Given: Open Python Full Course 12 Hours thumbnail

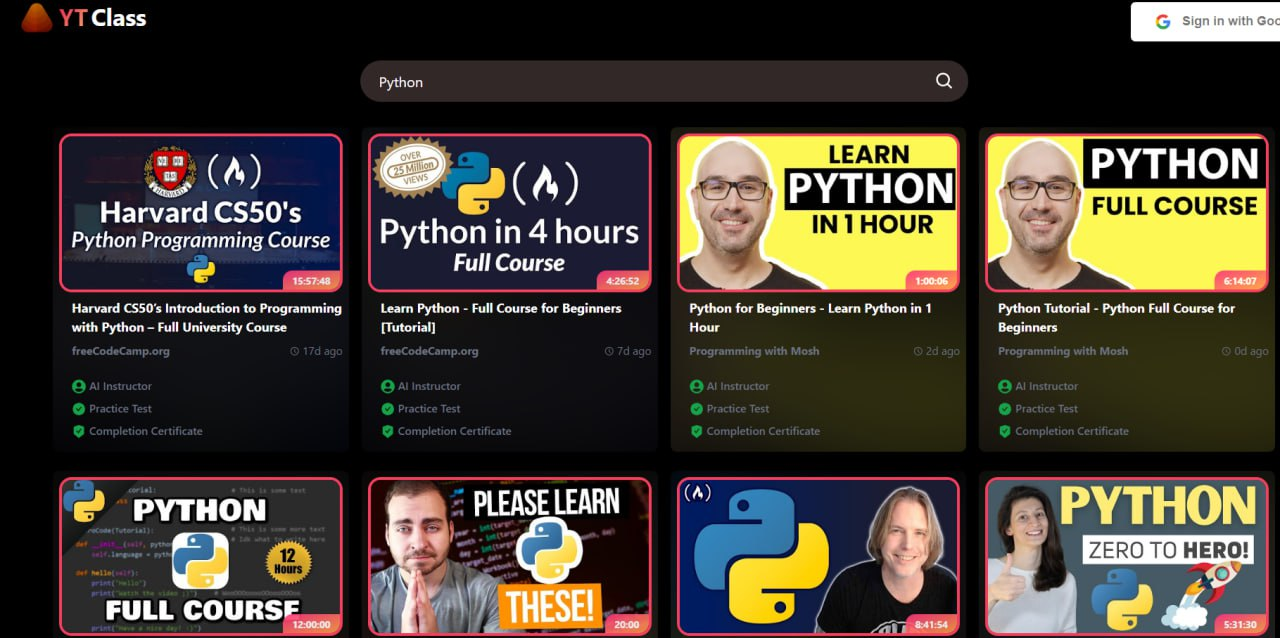Looking at the screenshot, I should click(201, 556).
